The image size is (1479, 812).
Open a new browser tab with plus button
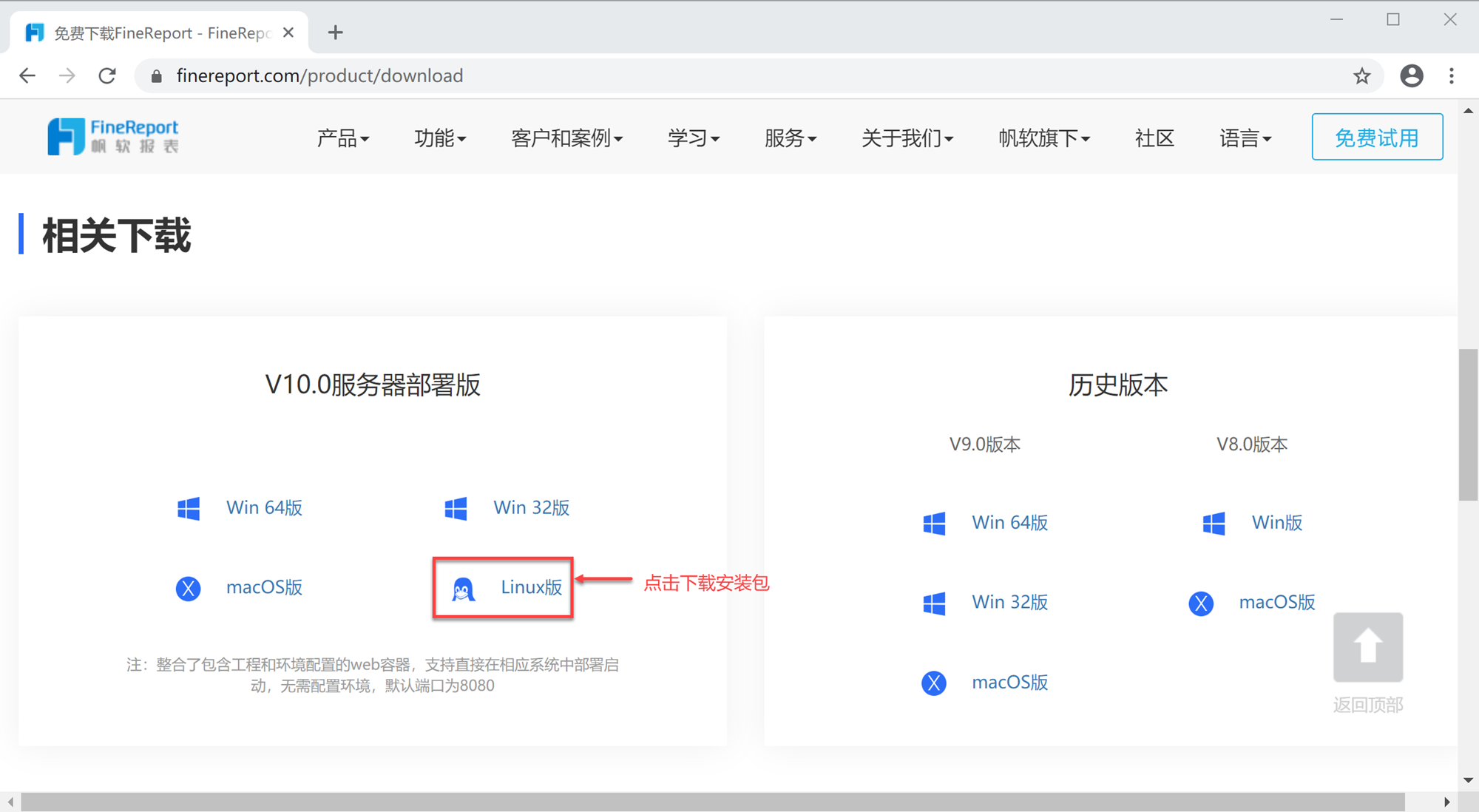pos(335,33)
